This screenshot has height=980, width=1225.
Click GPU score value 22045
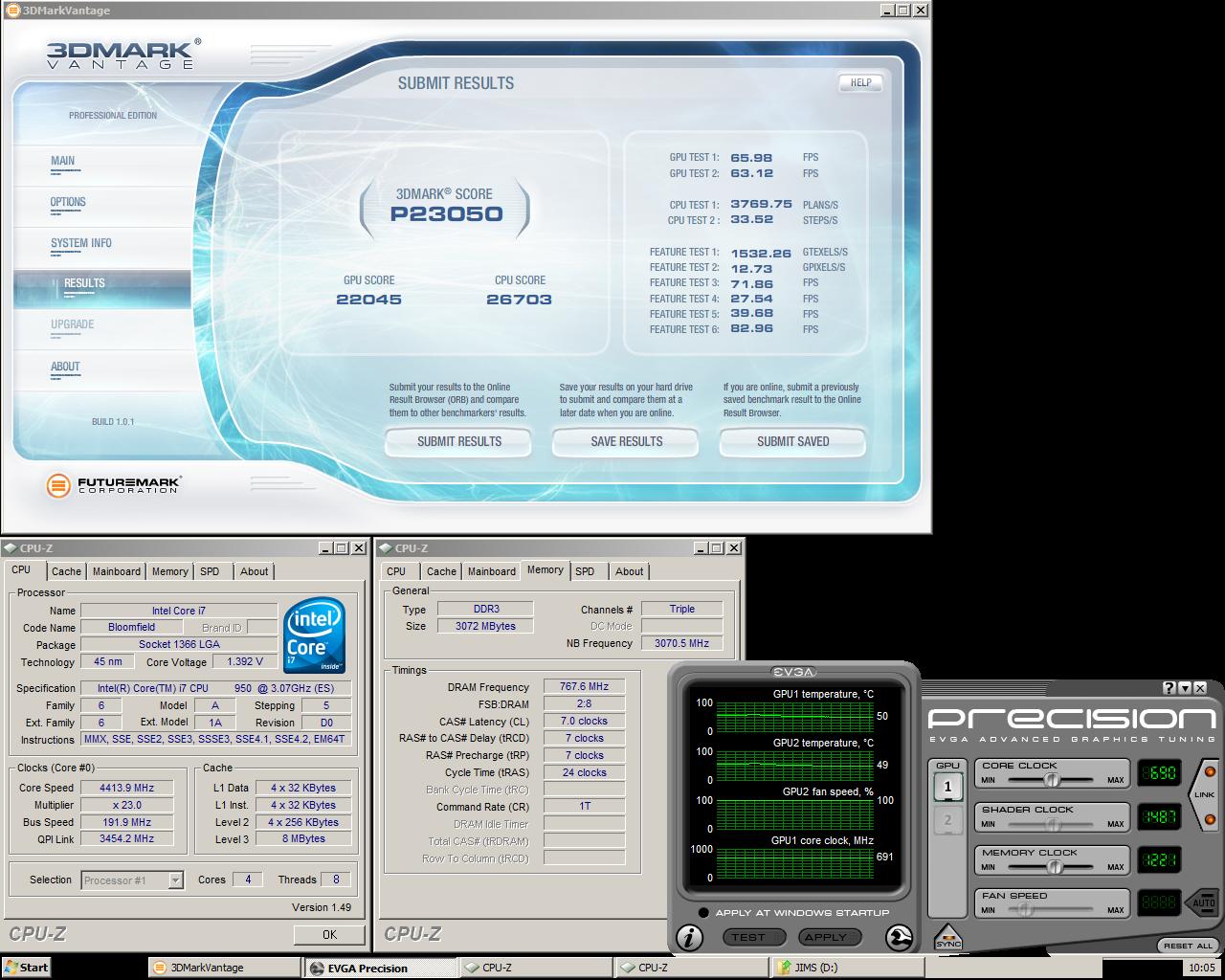[368, 300]
